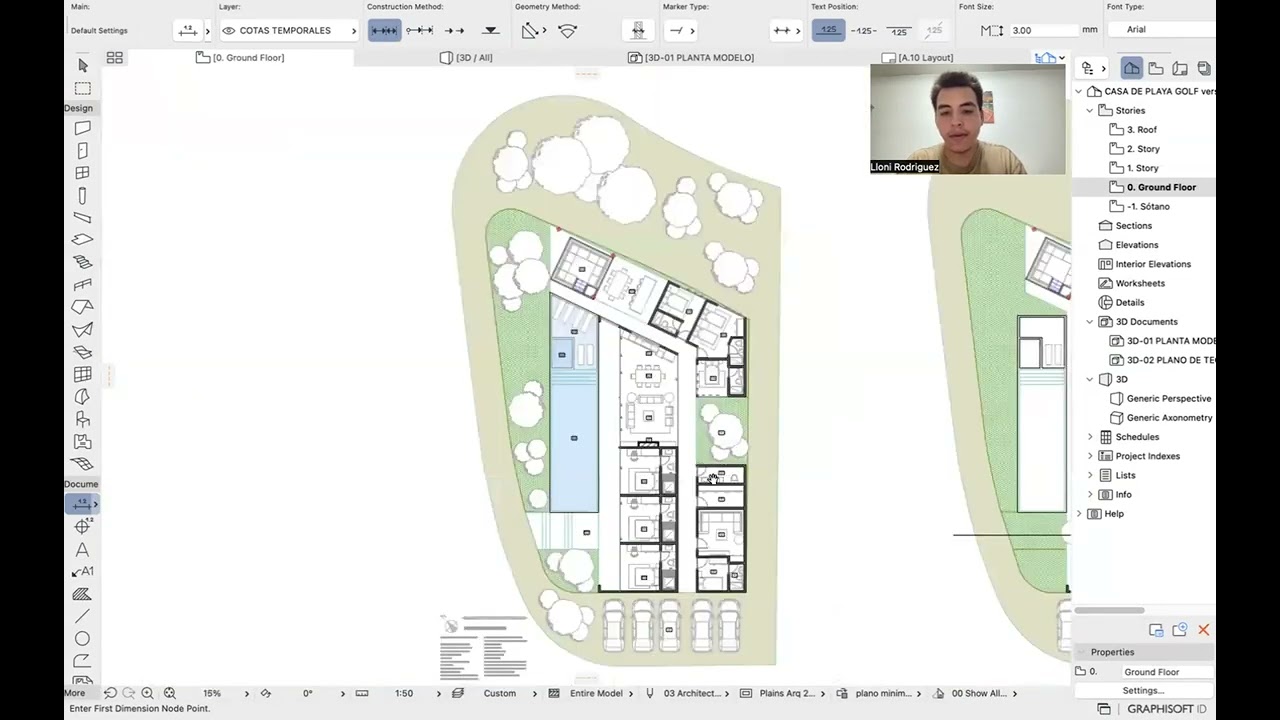This screenshot has height=720, width=1280.
Task: Click the Settings... button in navigator
Action: [1143, 691]
